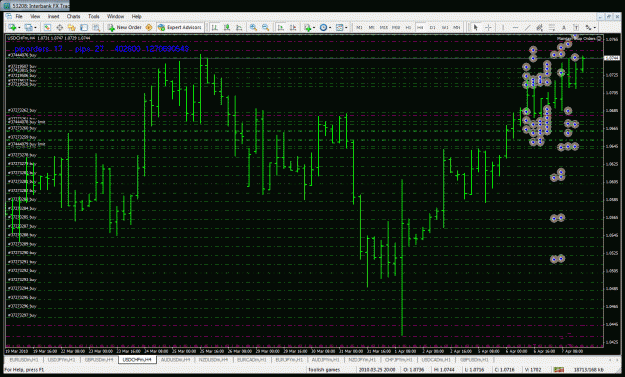Image resolution: width=625 pixels, height=377 pixels.
Task: Select the Text Label tool
Action: click(x=576, y=27)
